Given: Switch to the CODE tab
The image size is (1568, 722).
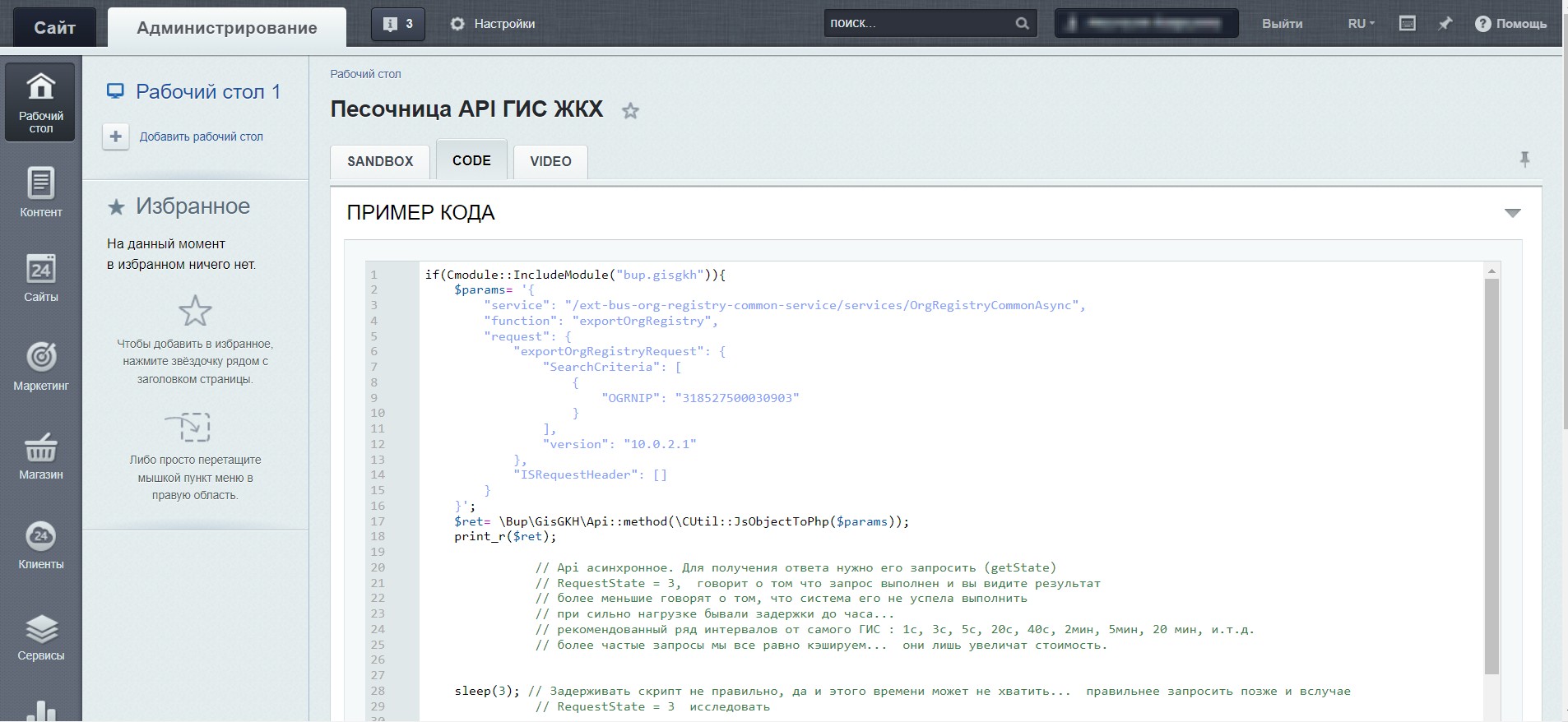Looking at the screenshot, I should (x=471, y=160).
